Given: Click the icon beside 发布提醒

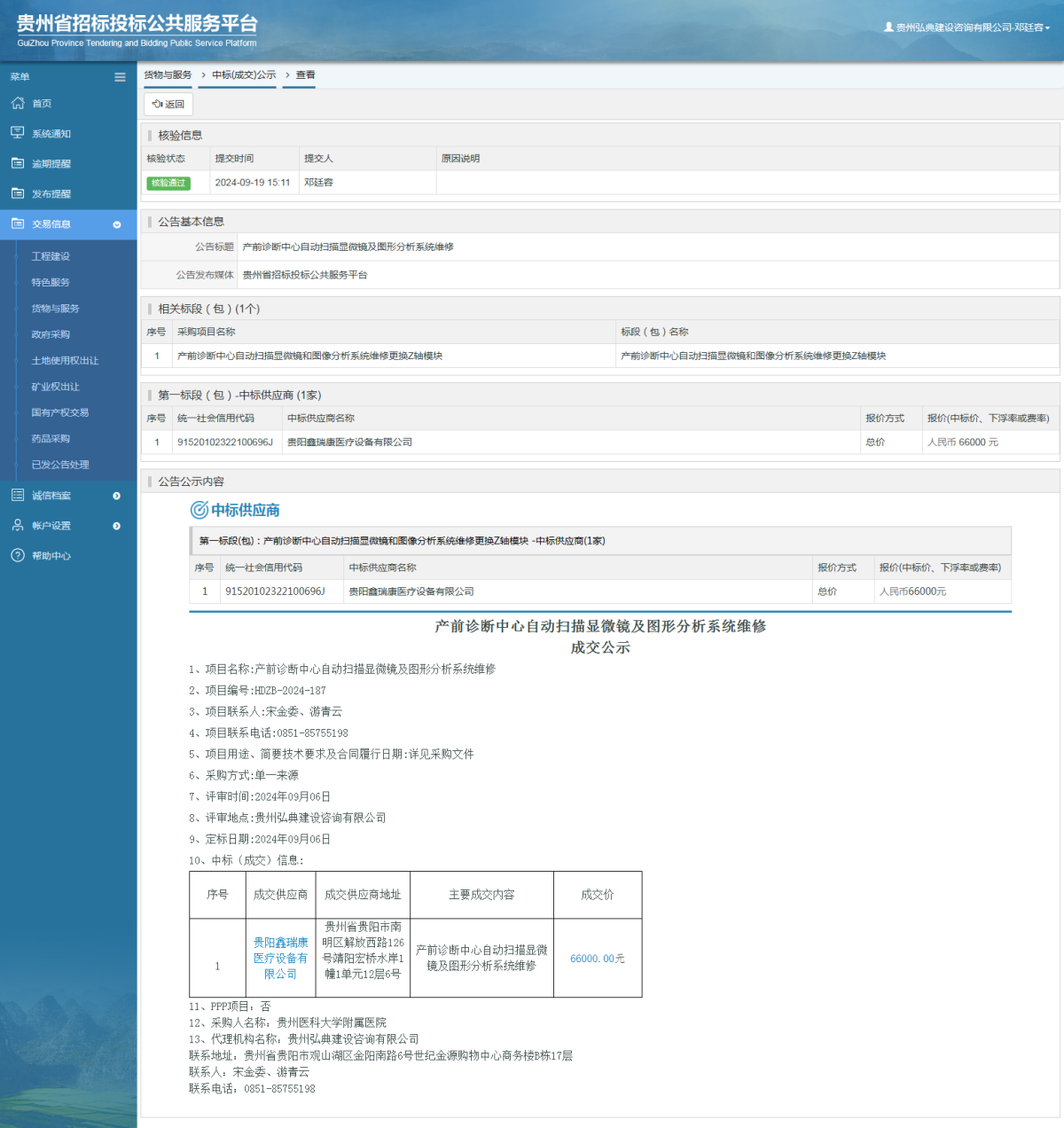Looking at the screenshot, I should pos(18,193).
